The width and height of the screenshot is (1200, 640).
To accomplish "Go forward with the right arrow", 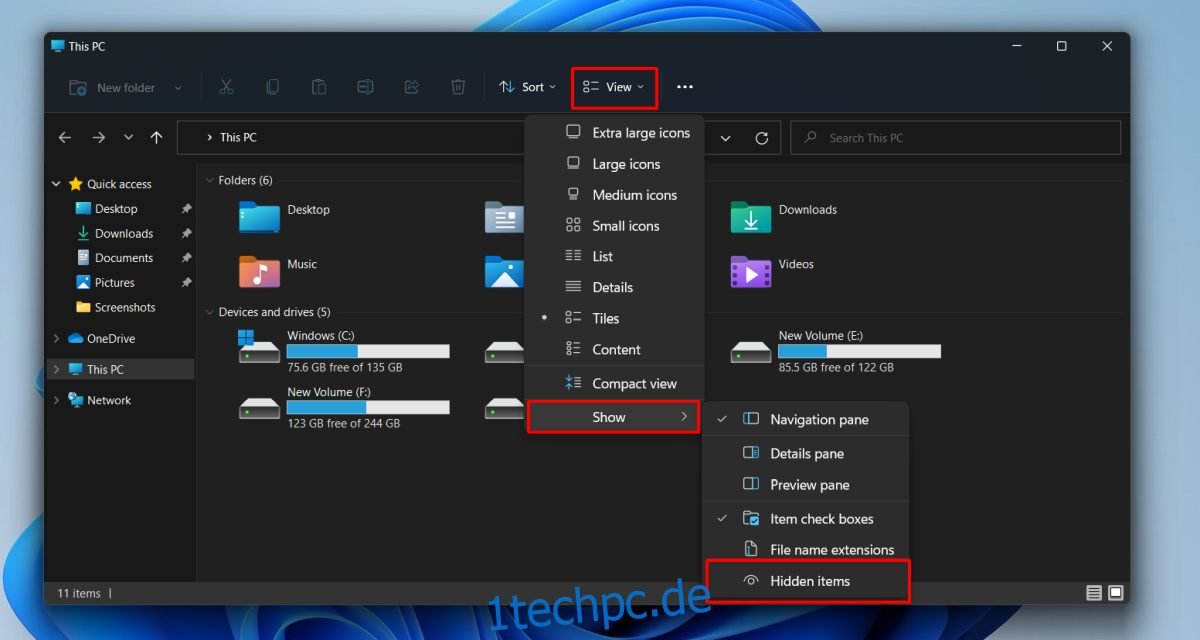I will (98, 138).
